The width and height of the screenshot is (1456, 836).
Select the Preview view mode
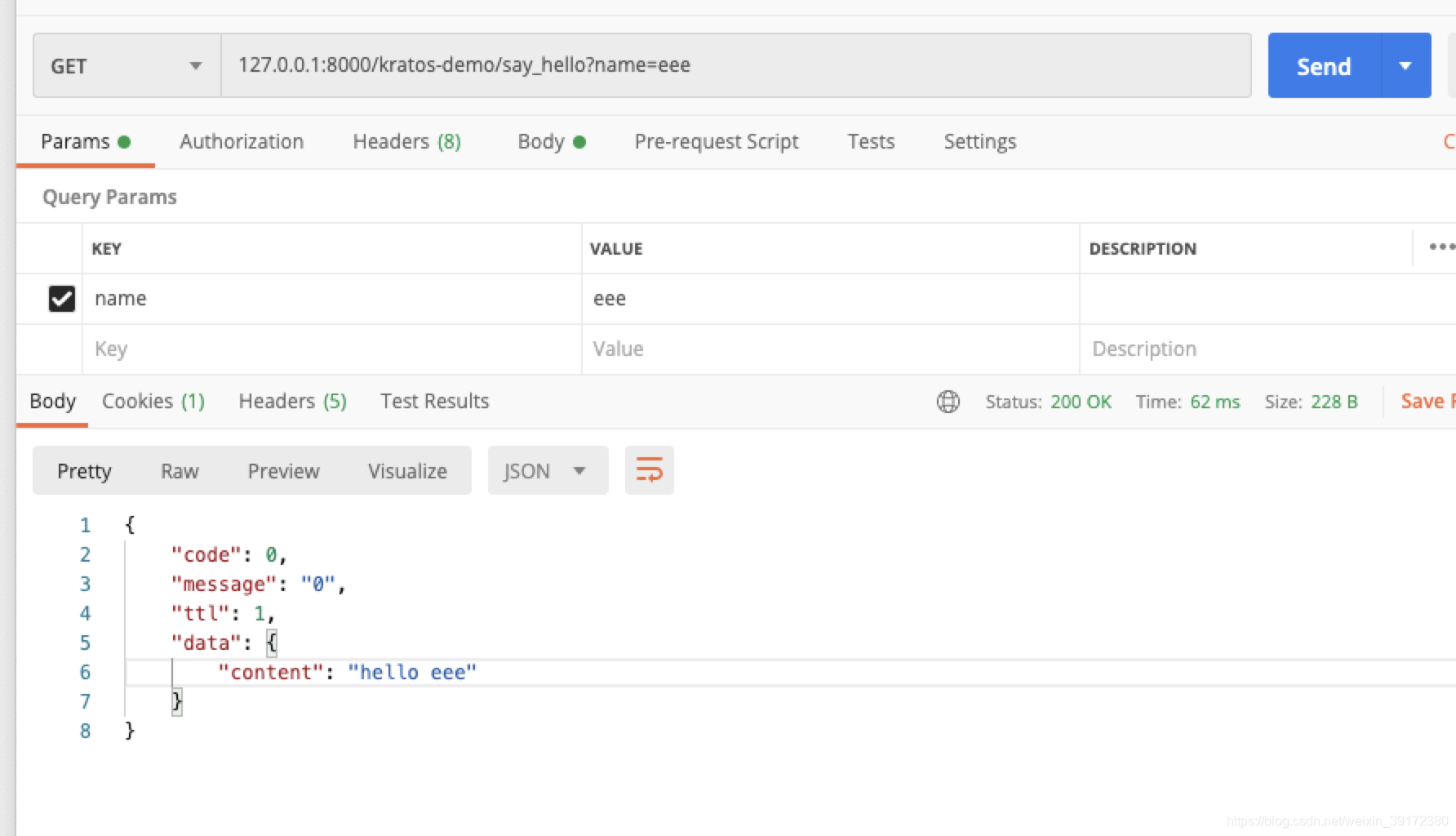[x=283, y=471]
